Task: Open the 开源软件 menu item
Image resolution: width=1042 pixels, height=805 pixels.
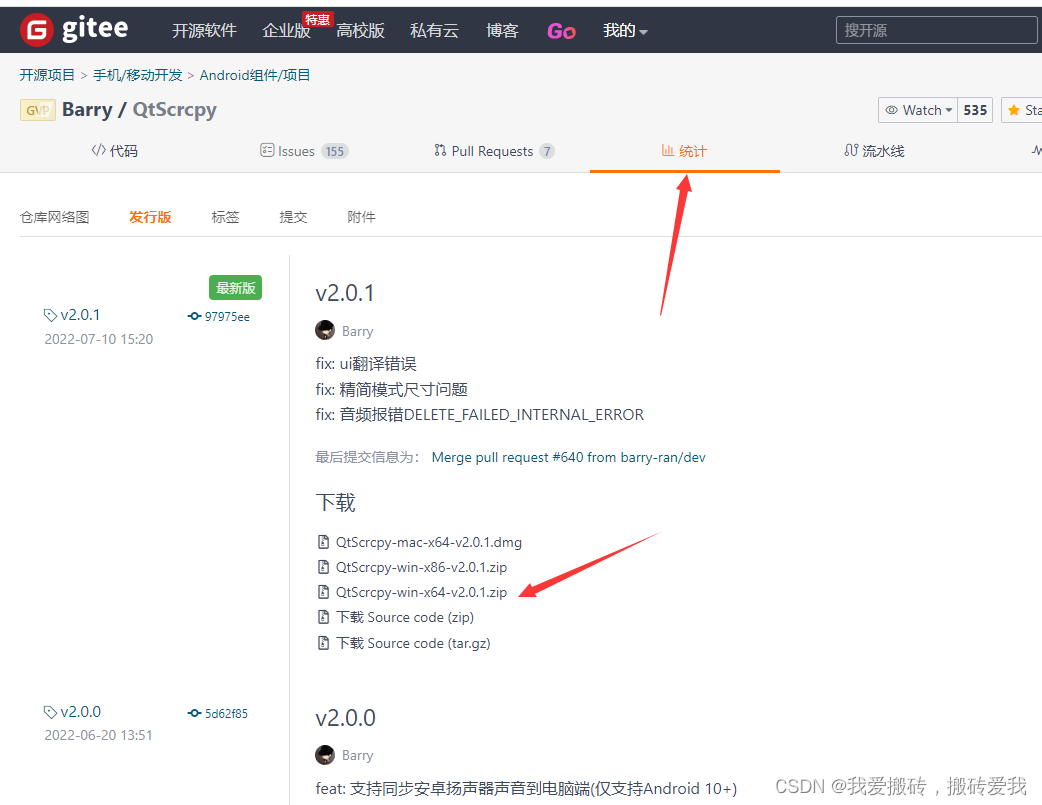Action: coord(204,31)
